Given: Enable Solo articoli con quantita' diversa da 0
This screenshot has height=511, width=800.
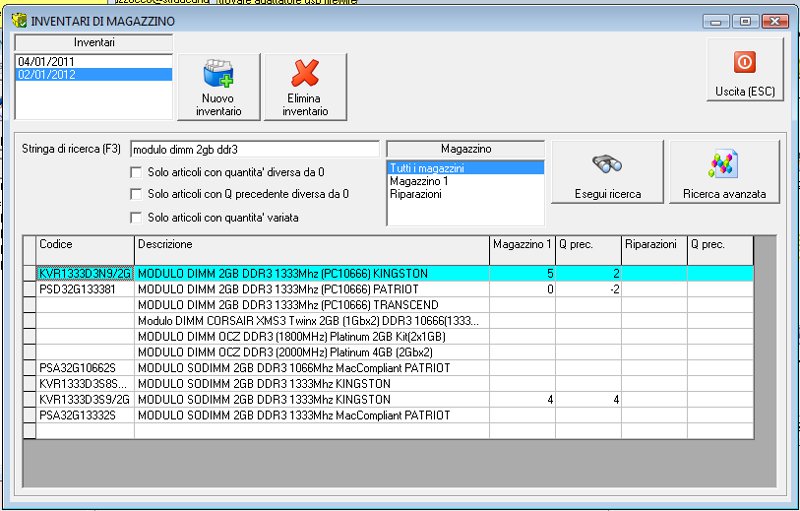Looking at the screenshot, I should (x=136, y=172).
